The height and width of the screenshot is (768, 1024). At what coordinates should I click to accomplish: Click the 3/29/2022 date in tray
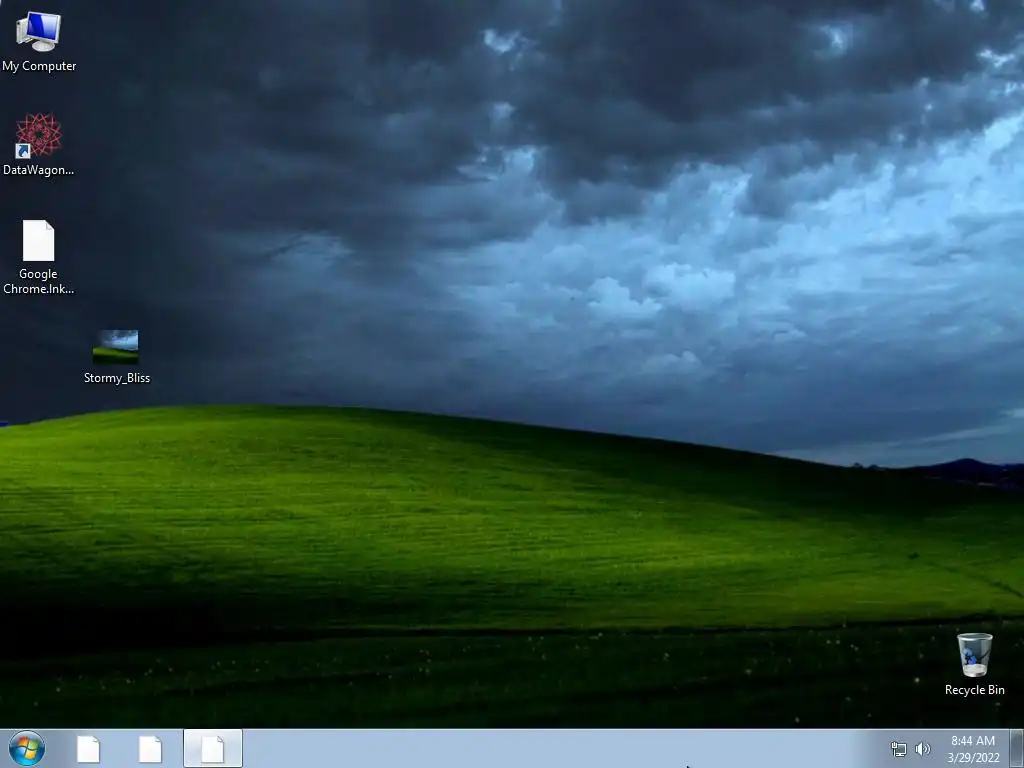pyautogui.click(x=973, y=758)
